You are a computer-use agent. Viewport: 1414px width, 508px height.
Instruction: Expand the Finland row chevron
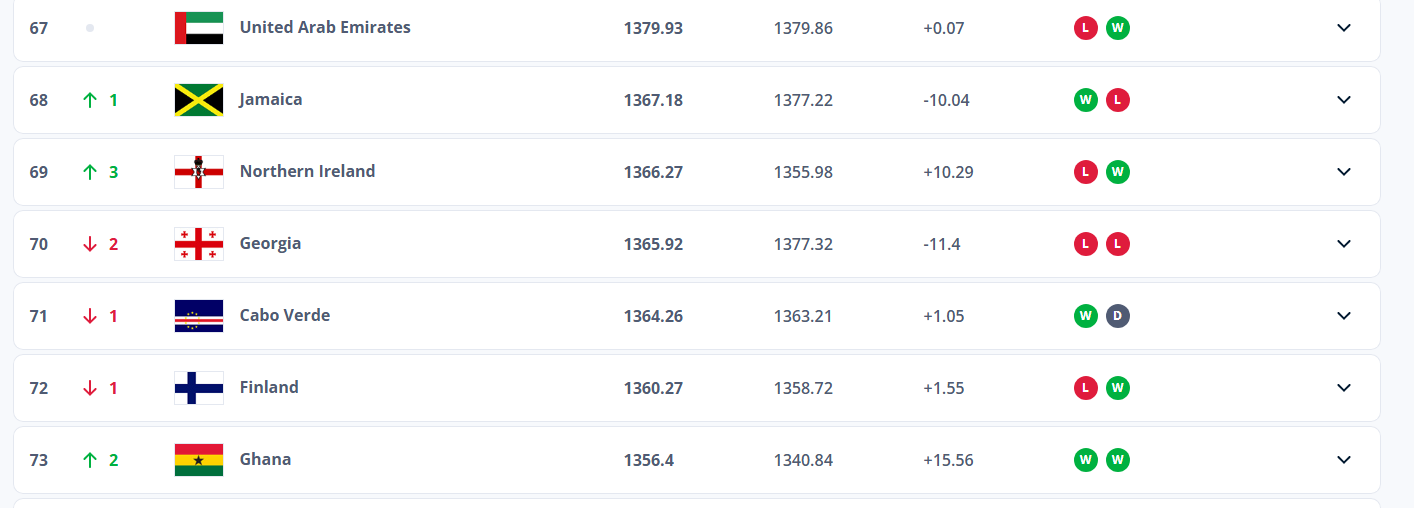pos(1344,388)
